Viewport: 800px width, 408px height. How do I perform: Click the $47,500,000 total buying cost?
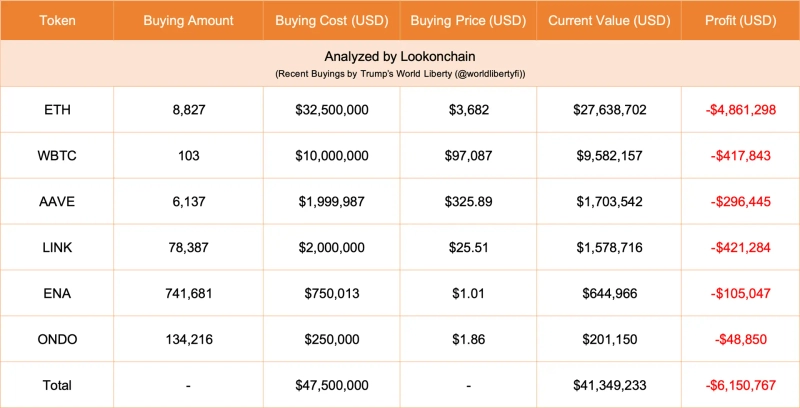point(330,384)
